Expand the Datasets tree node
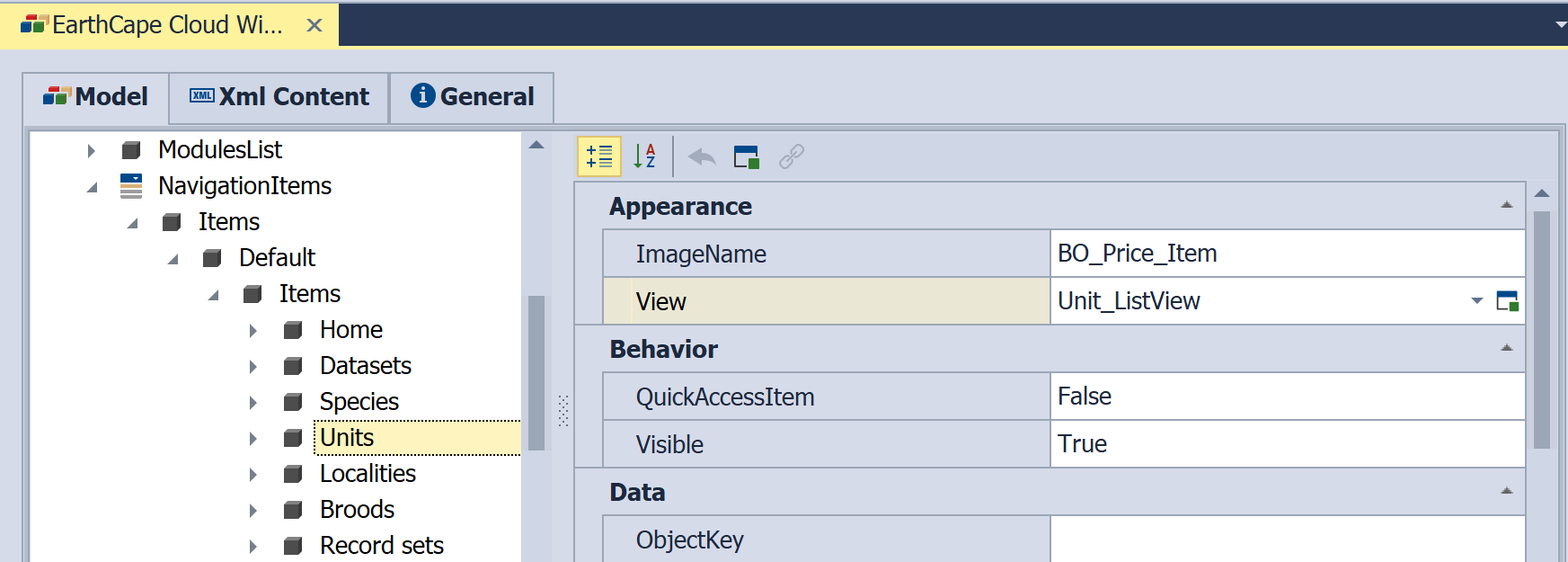Screen dimensions: 1568x562 (252, 366)
